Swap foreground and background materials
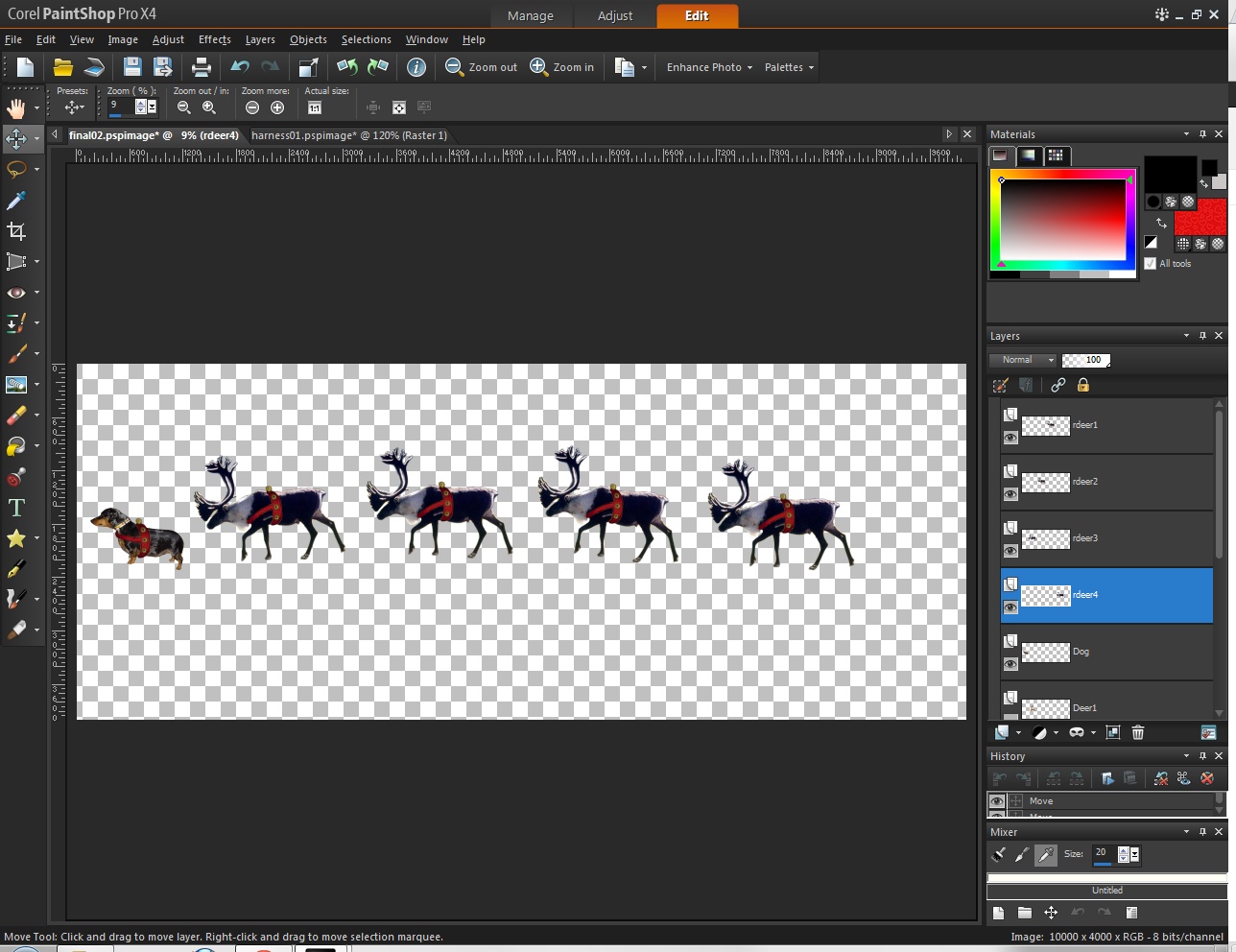 click(1161, 223)
